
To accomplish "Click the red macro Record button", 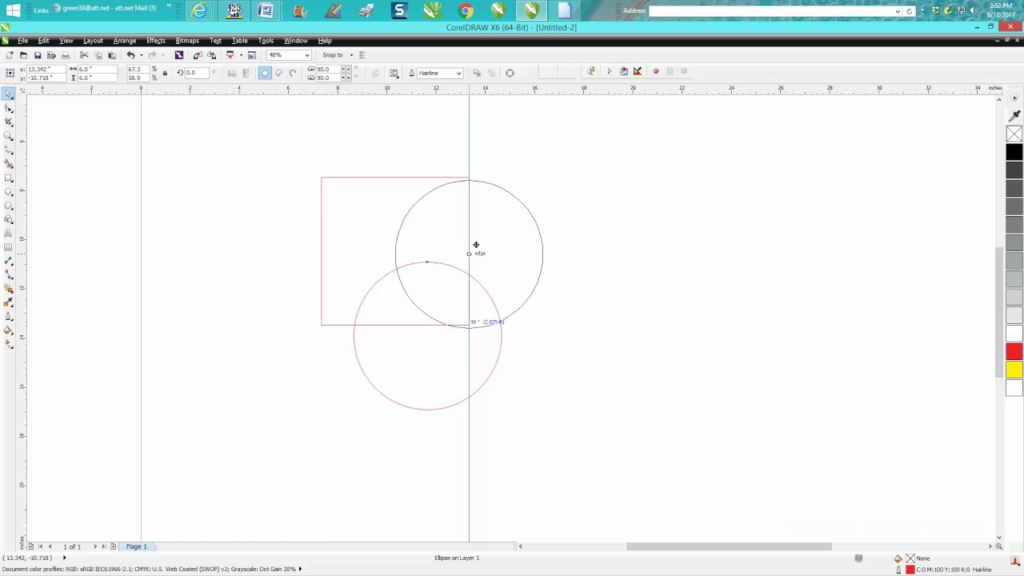I will click(656, 71).
